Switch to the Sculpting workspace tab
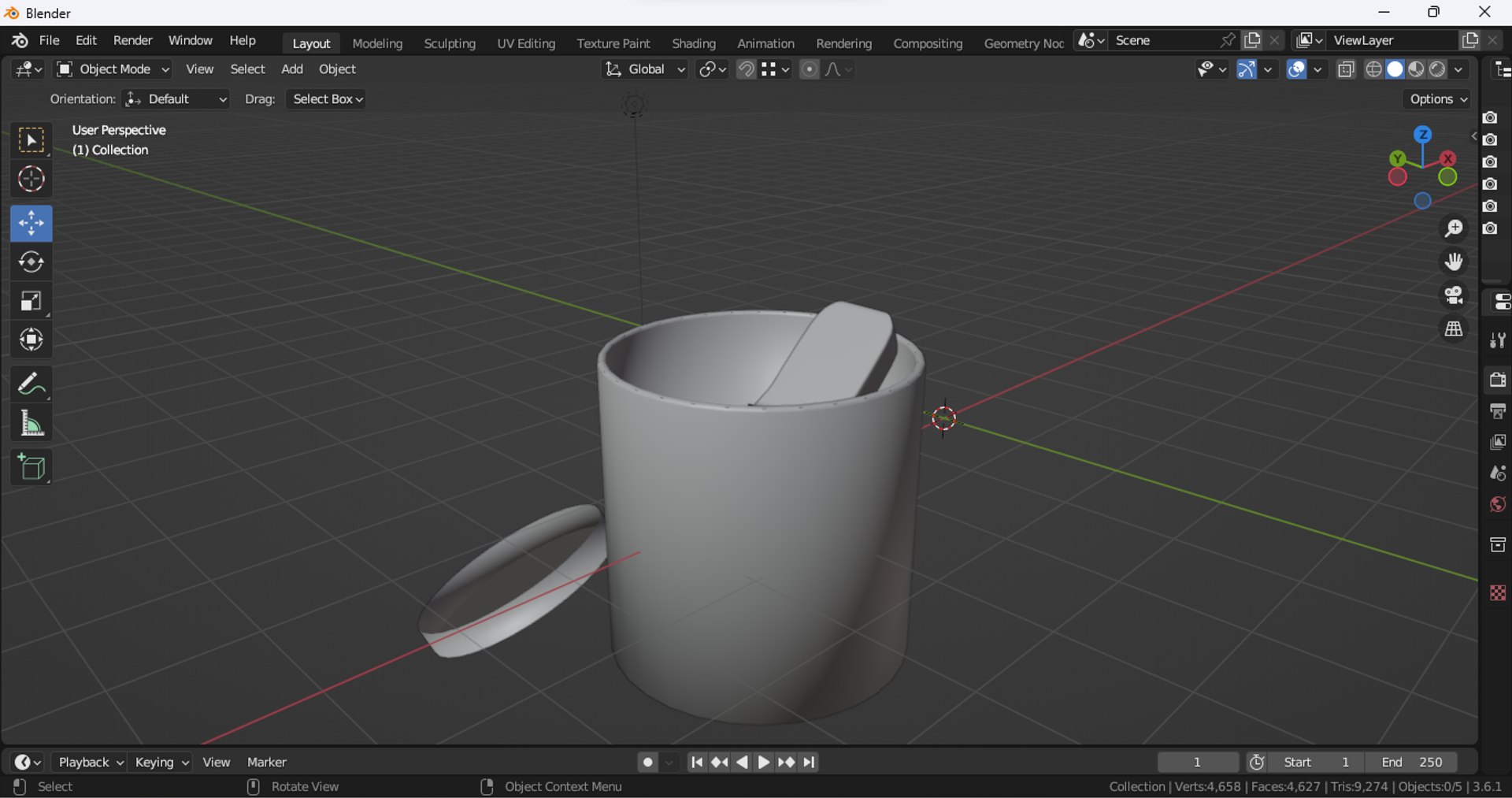The width and height of the screenshot is (1512, 798). [450, 43]
